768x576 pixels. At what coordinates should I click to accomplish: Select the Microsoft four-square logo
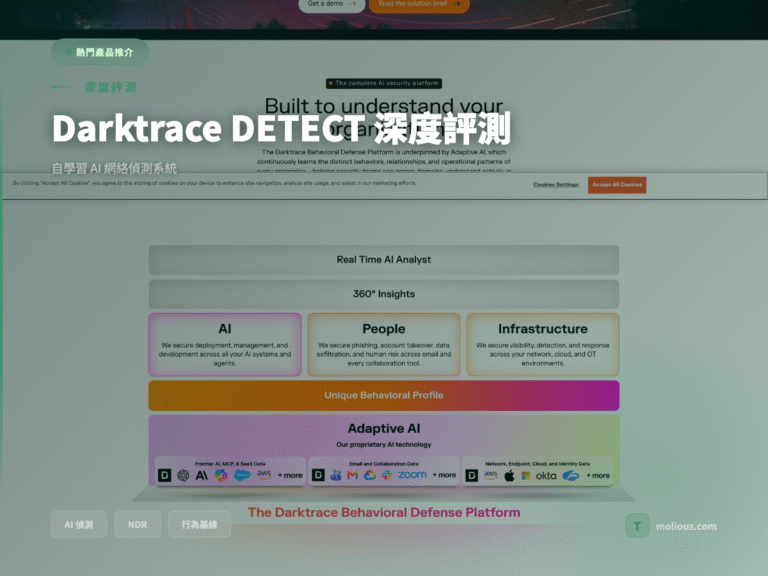click(x=526, y=475)
